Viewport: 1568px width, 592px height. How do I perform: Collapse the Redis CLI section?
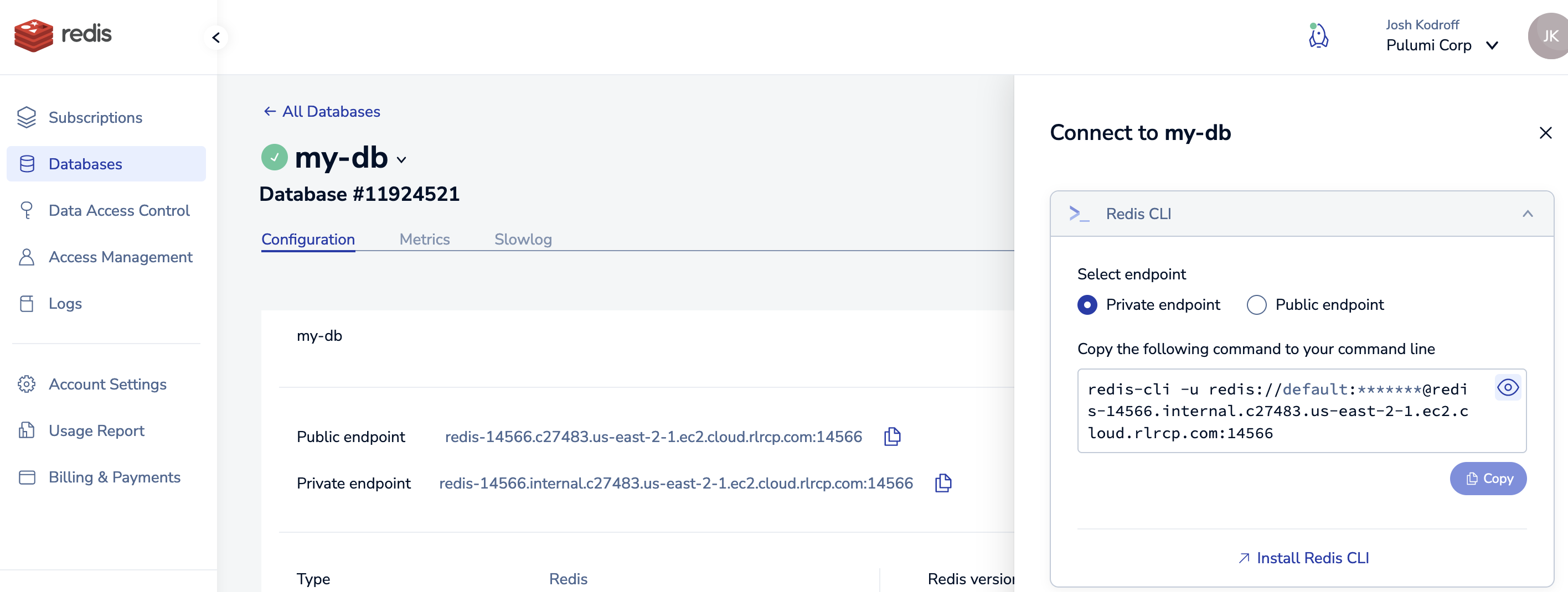coord(1527,214)
